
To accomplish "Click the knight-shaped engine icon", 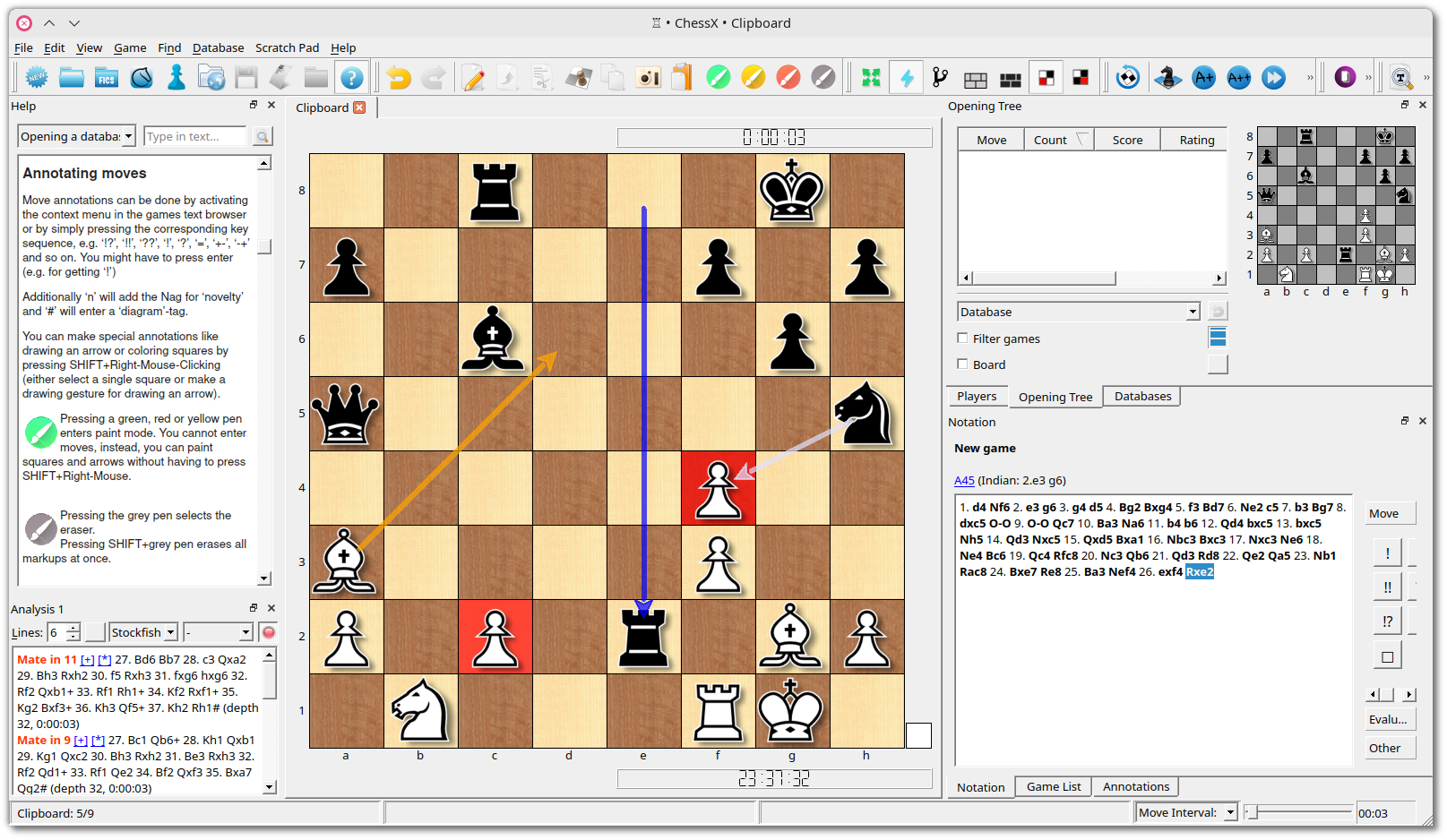I will [x=1167, y=77].
